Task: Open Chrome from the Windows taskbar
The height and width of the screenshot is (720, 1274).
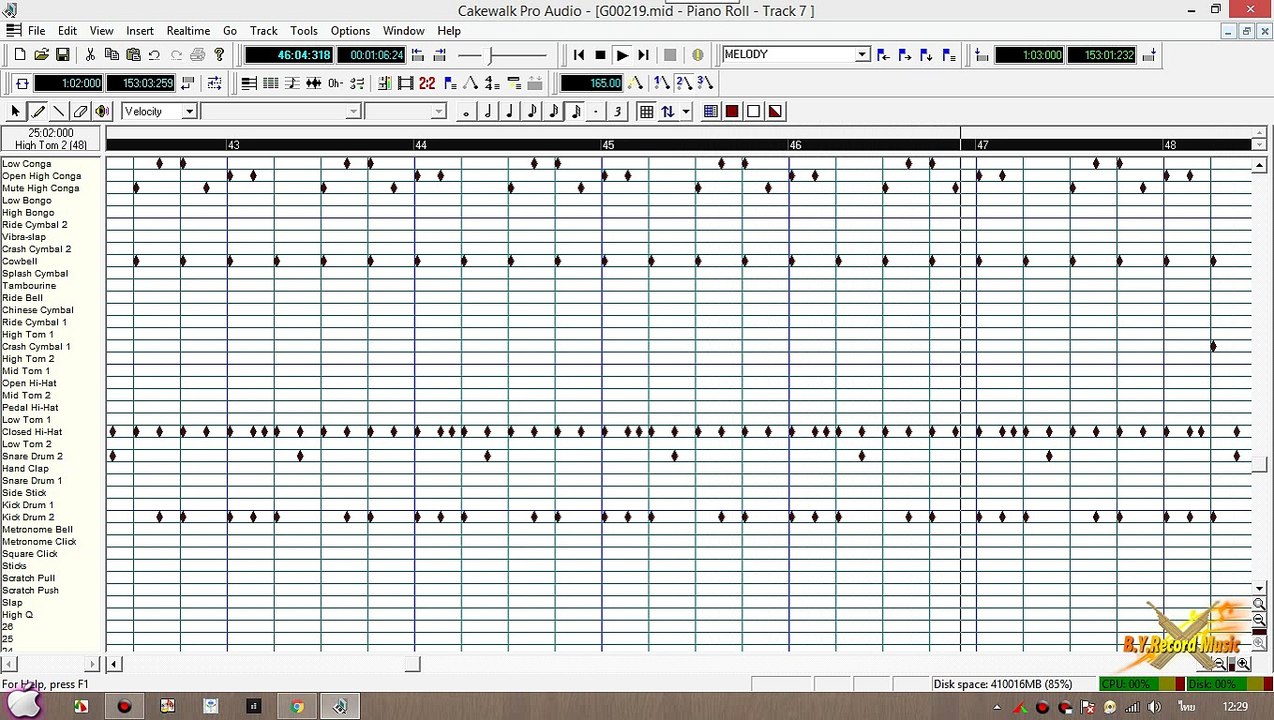Action: coord(297,706)
